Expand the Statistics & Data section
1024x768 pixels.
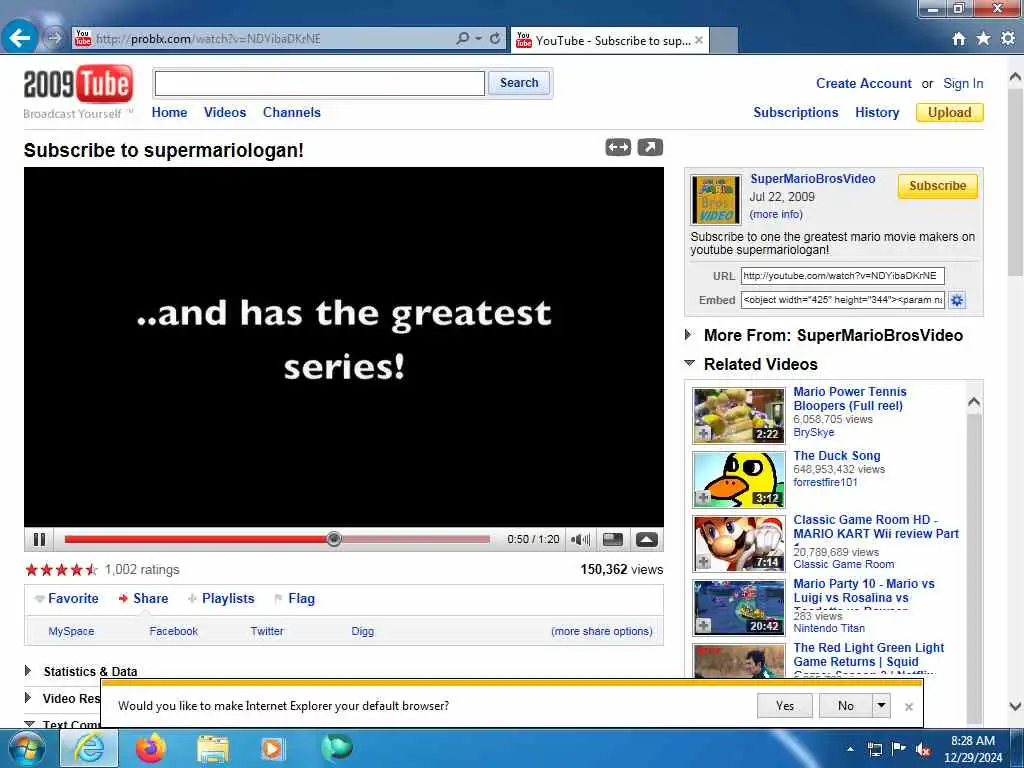click(28, 671)
